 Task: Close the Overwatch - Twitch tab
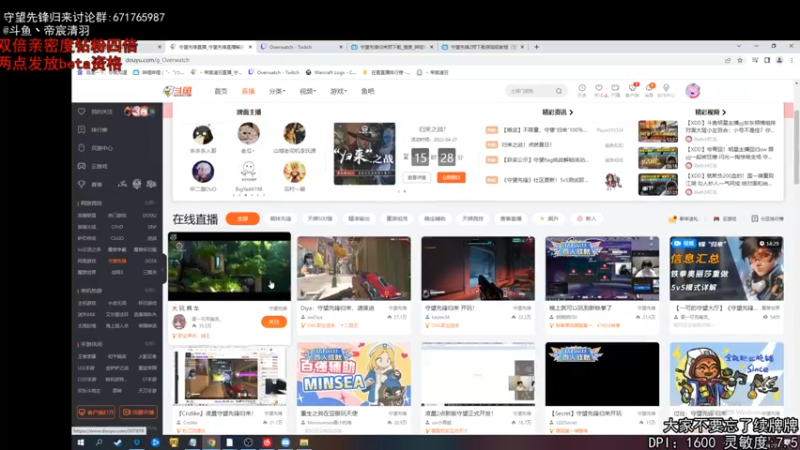coord(341,47)
